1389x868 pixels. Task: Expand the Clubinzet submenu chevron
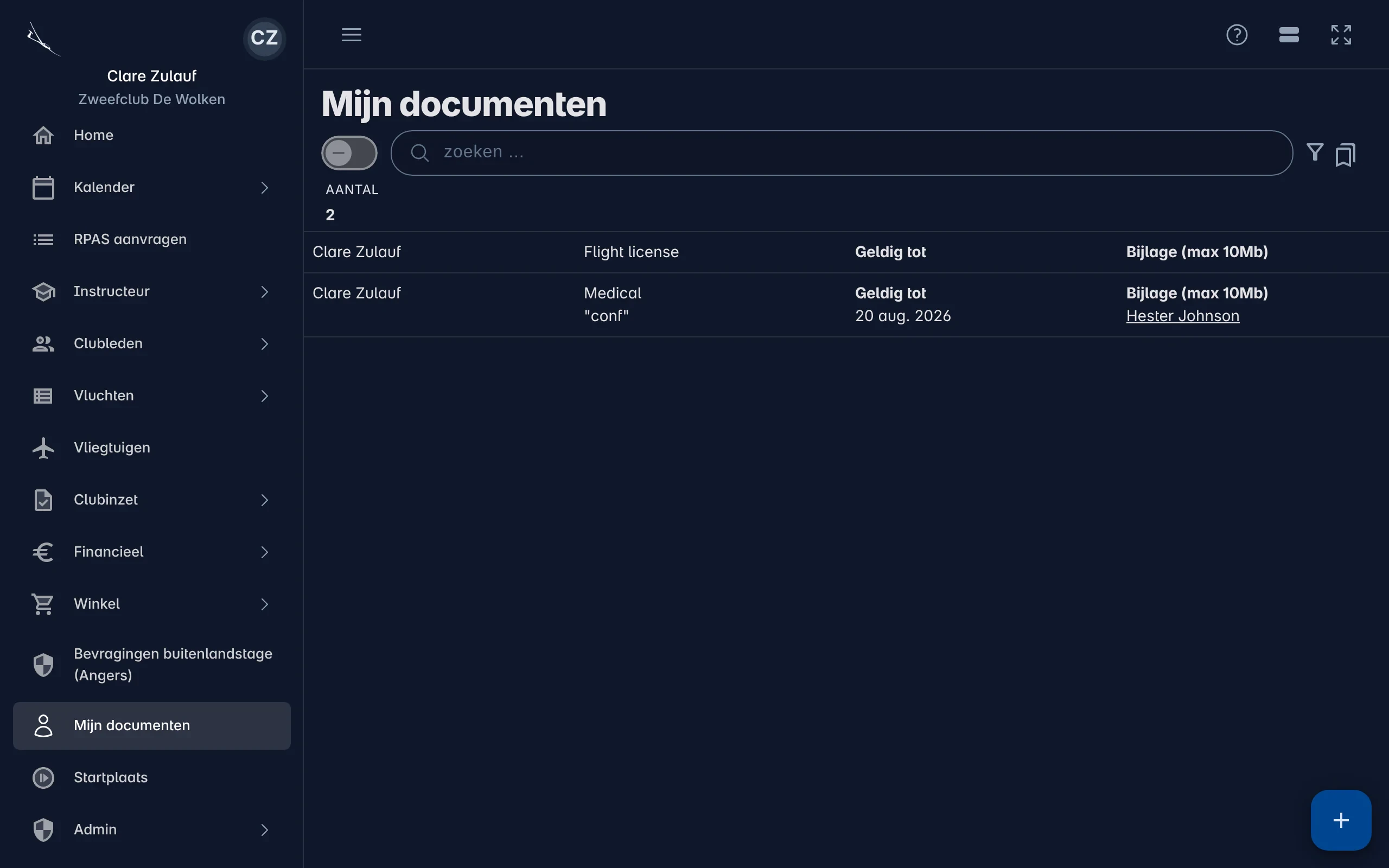(265, 500)
